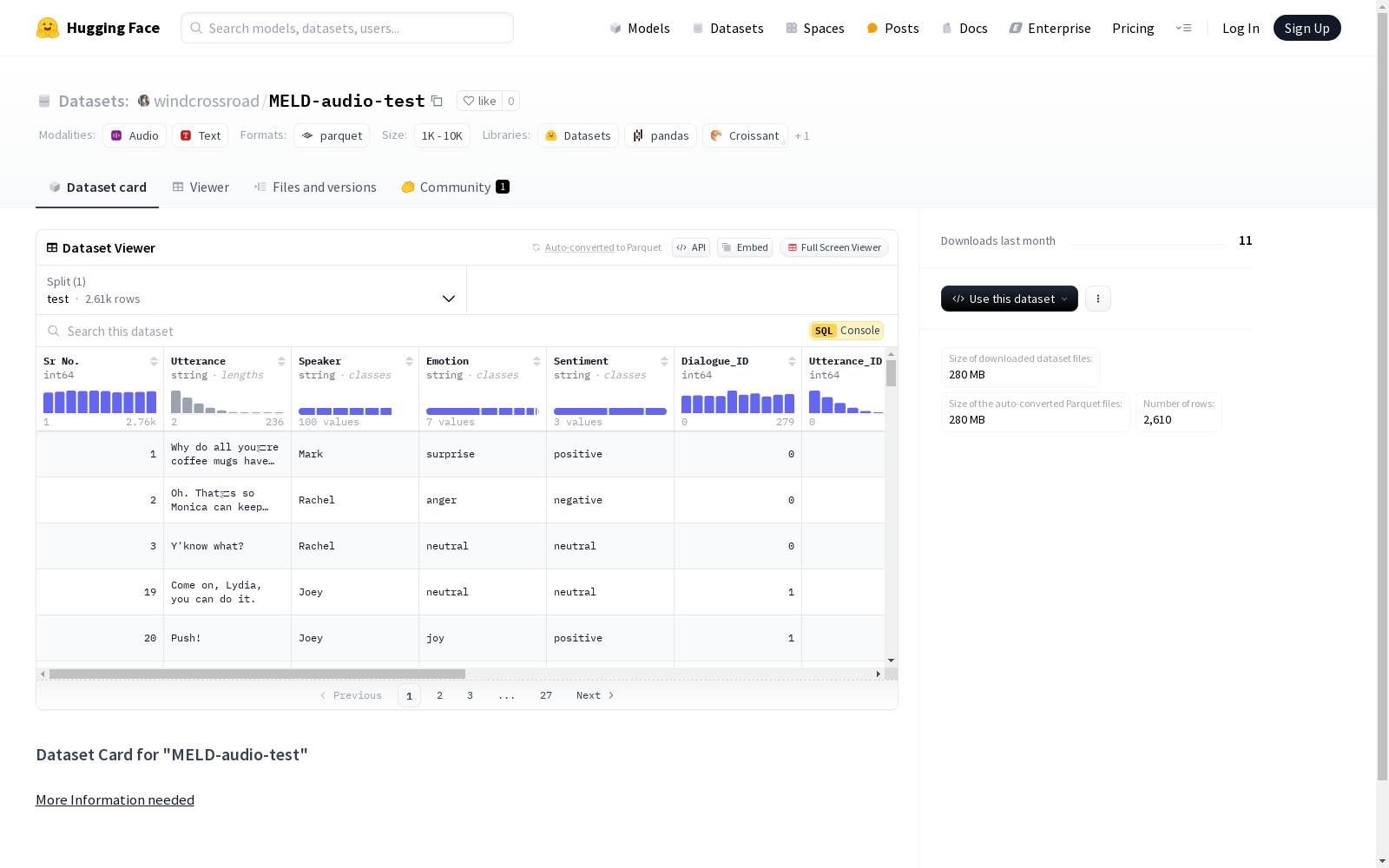Image resolution: width=1389 pixels, height=868 pixels.
Task: Click the Text modality tag
Action: pyautogui.click(x=201, y=135)
